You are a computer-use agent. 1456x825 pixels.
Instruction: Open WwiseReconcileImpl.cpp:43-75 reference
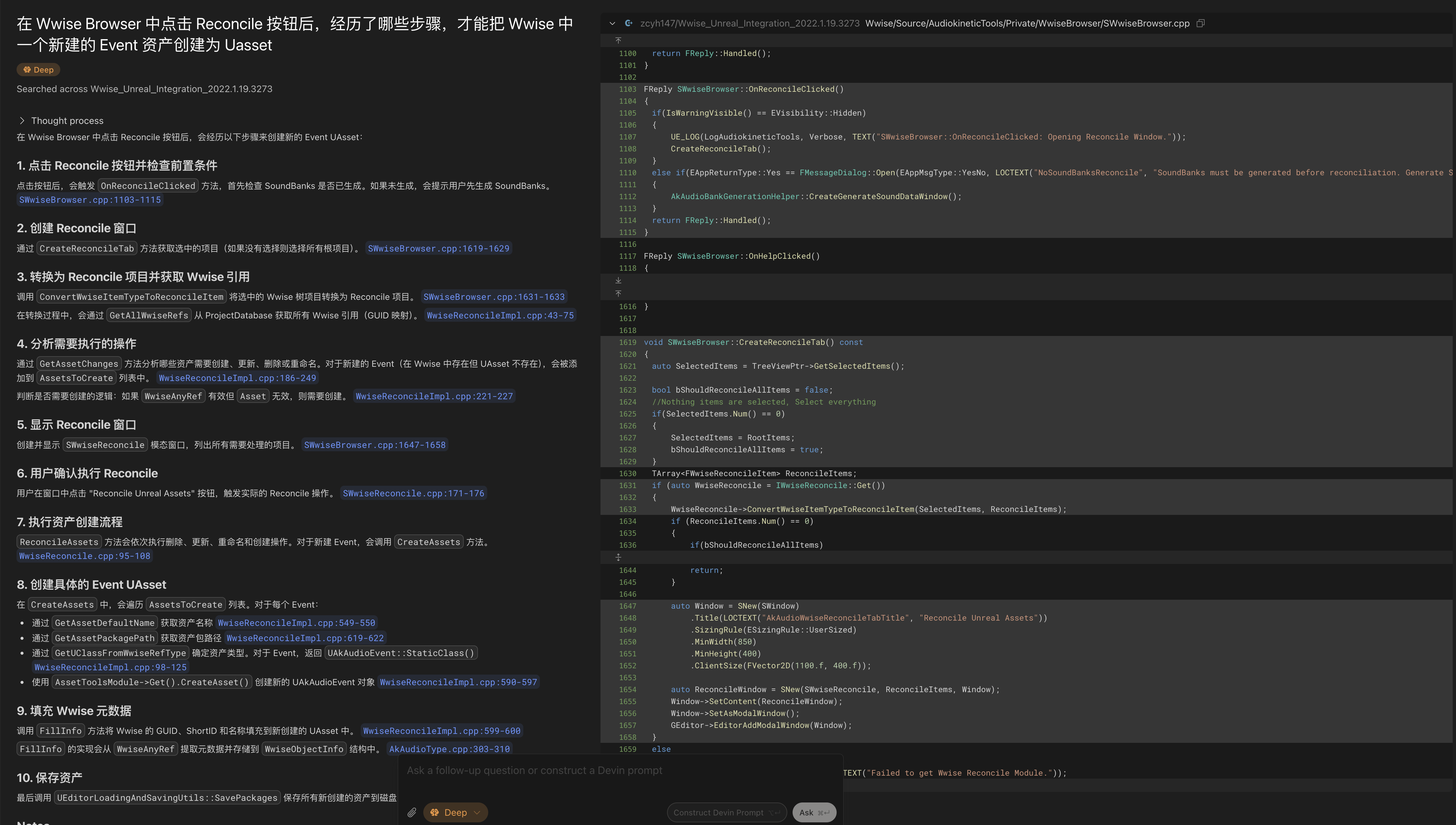(x=500, y=316)
